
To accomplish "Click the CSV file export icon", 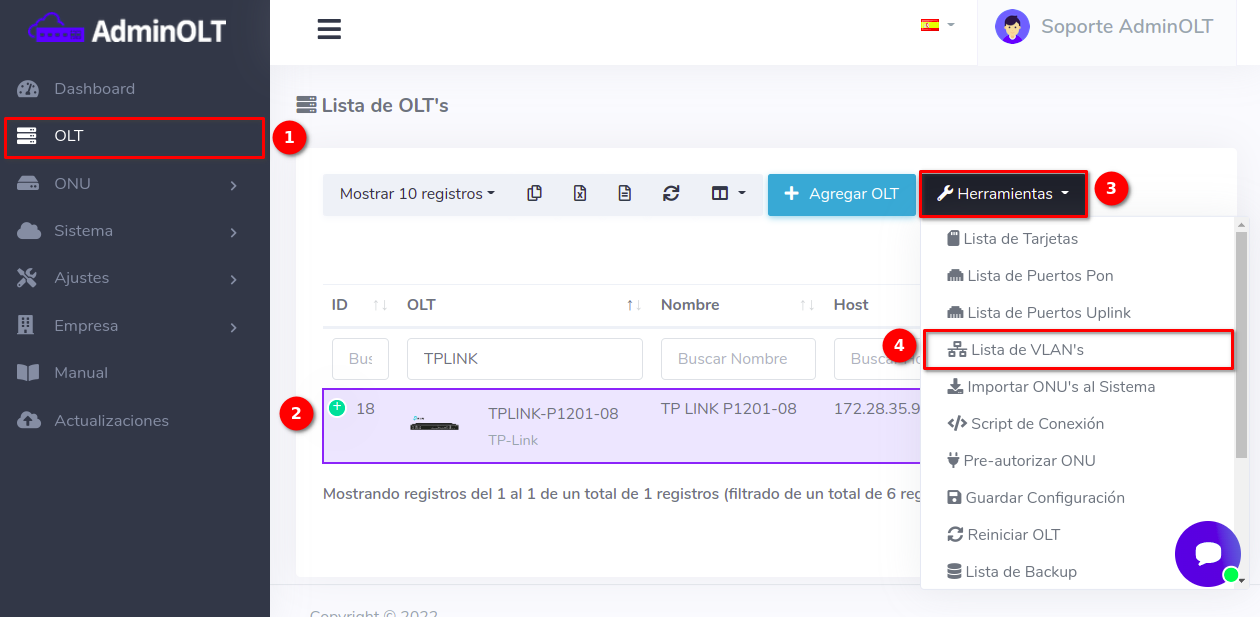I will click(x=625, y=194).
